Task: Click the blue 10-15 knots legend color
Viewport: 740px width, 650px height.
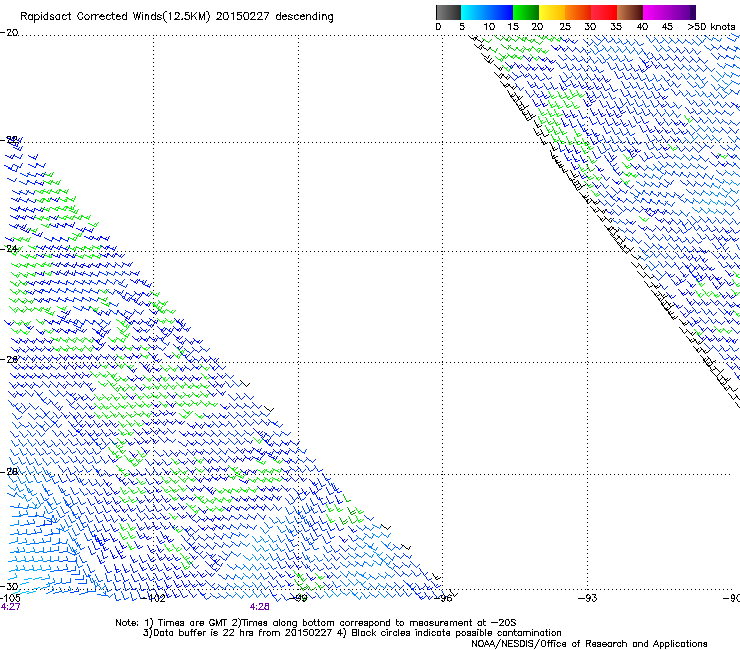Action: pos(500,12)
